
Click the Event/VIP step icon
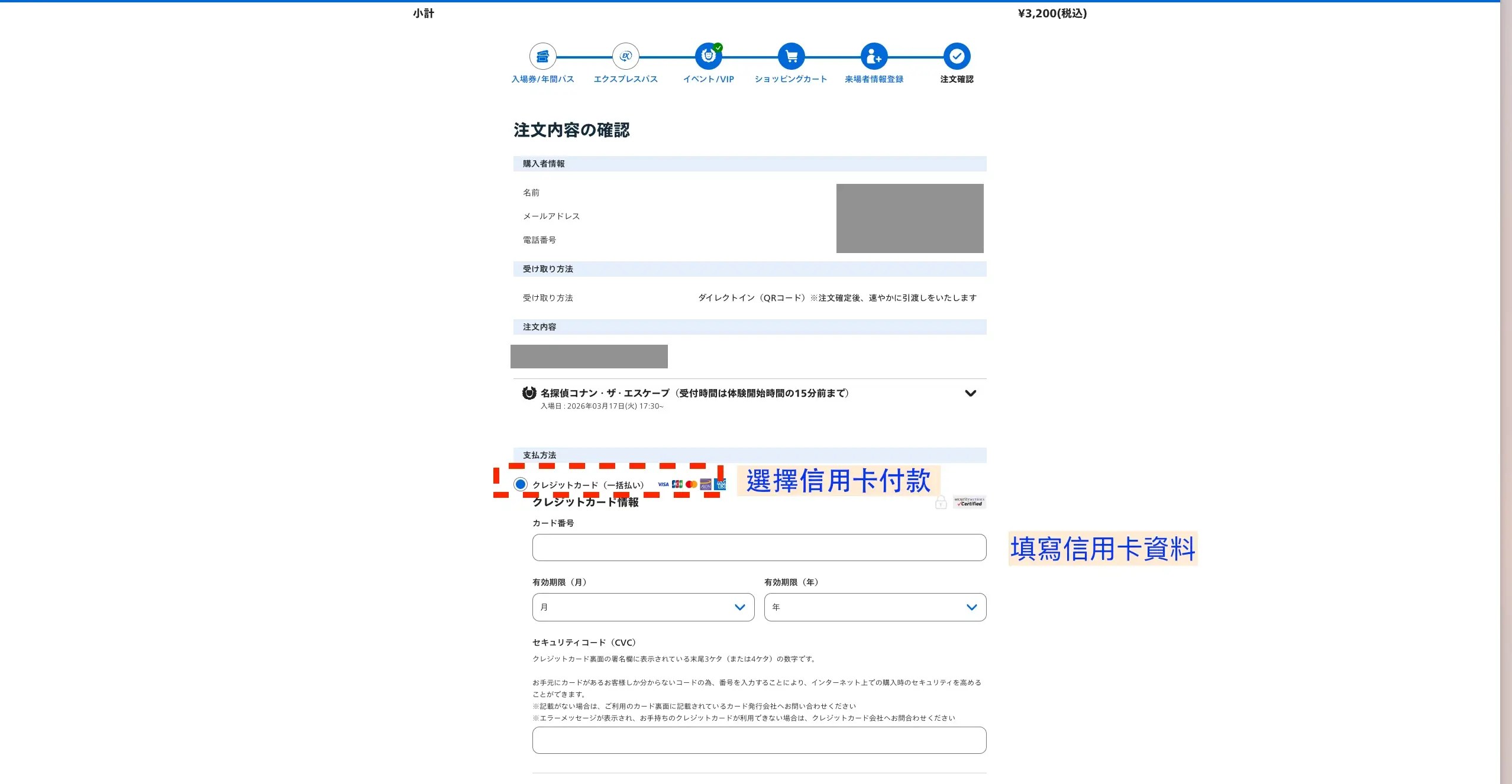[708, 57]
